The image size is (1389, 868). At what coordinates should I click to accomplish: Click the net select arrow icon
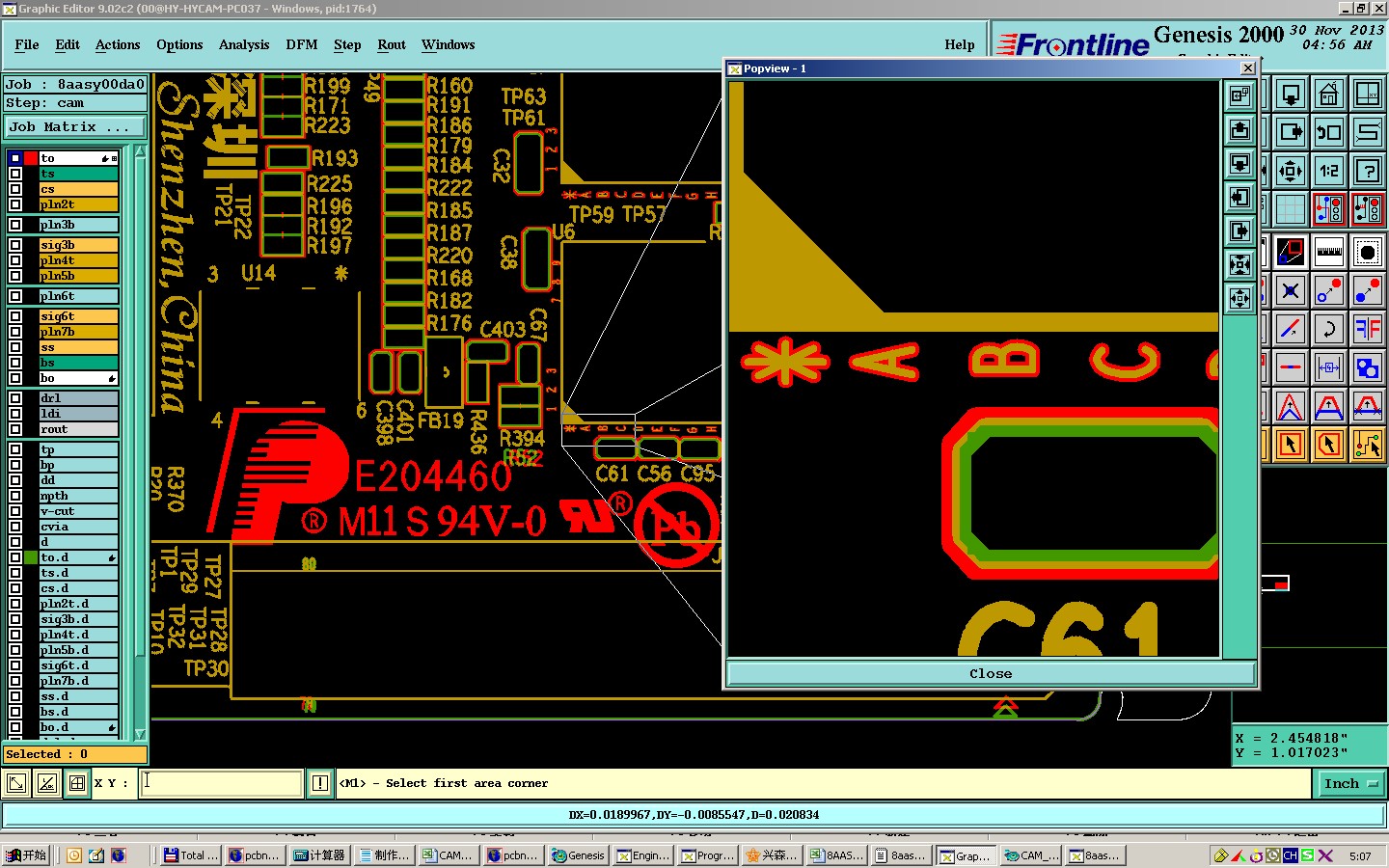[x=1368, y=445]
